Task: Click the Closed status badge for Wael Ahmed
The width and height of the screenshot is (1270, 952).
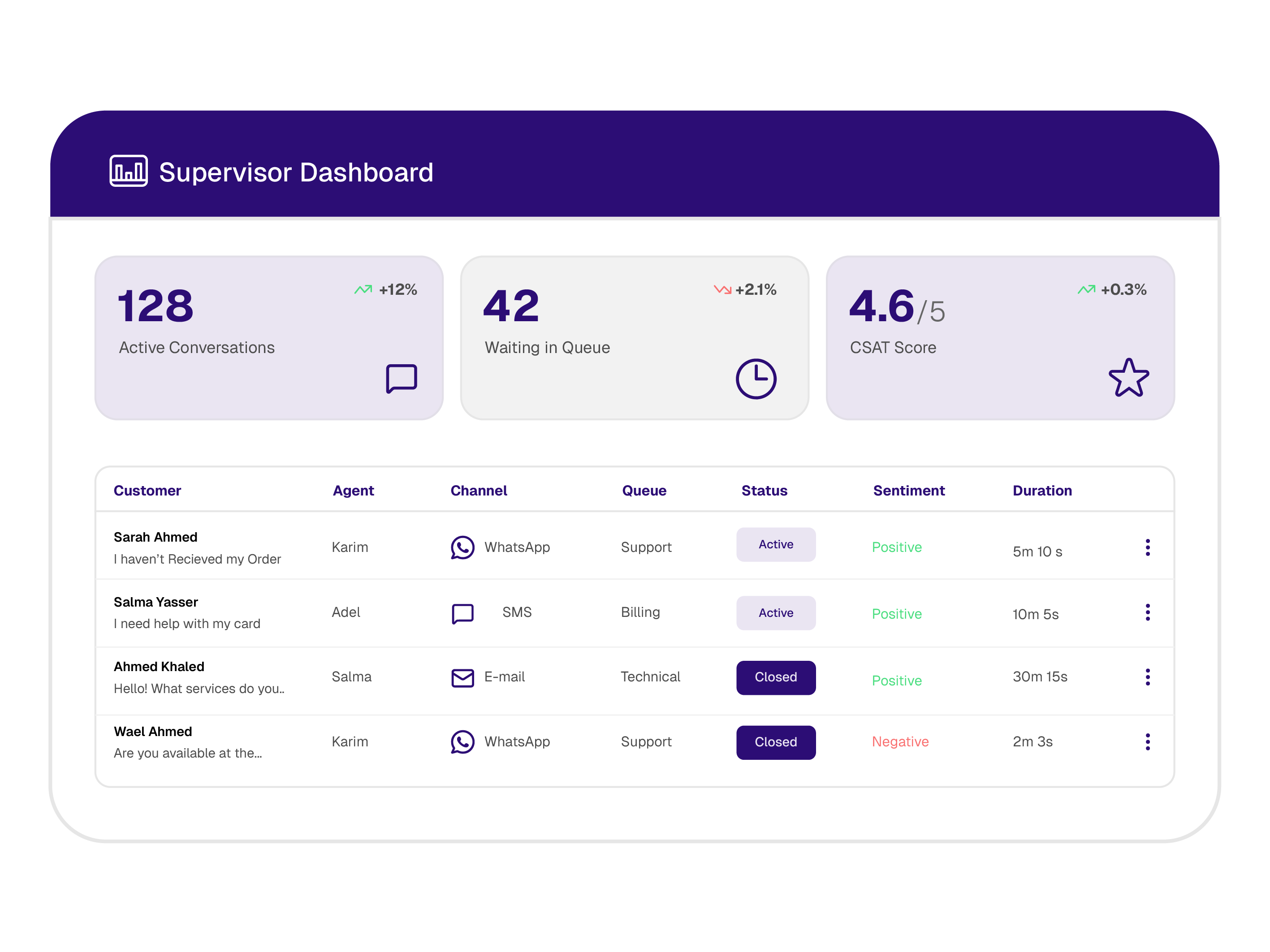Action: [x=776, y=742]
